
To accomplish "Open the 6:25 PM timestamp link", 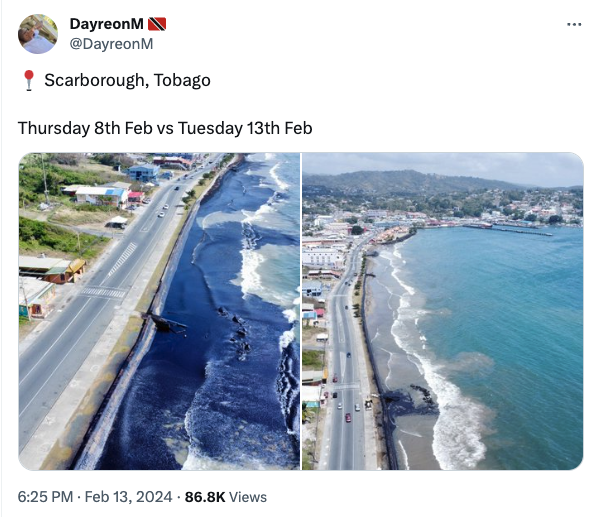I will point(45,497).
